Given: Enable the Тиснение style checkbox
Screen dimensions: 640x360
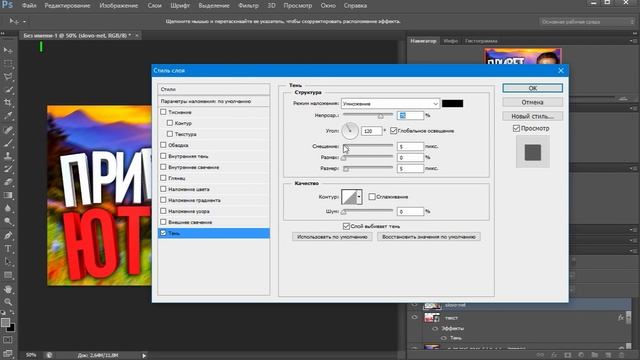Looking at the screenshot, I should tap(163, 112).
